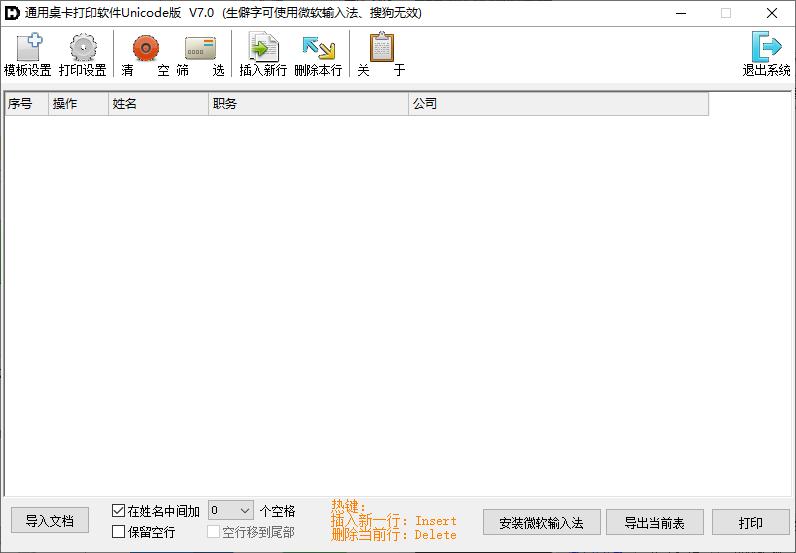The image size is (796, 553).
Task: Toggle disabled 空行移到尾部 checkbox
Action: click(214, 532)
